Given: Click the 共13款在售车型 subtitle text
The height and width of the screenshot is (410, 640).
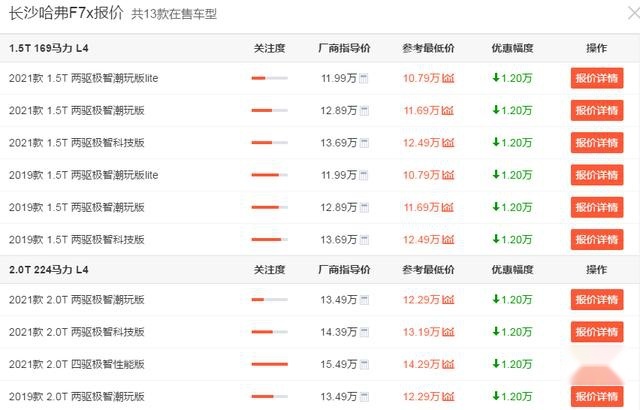Looking at the screenshot, I should coord(174,14).
